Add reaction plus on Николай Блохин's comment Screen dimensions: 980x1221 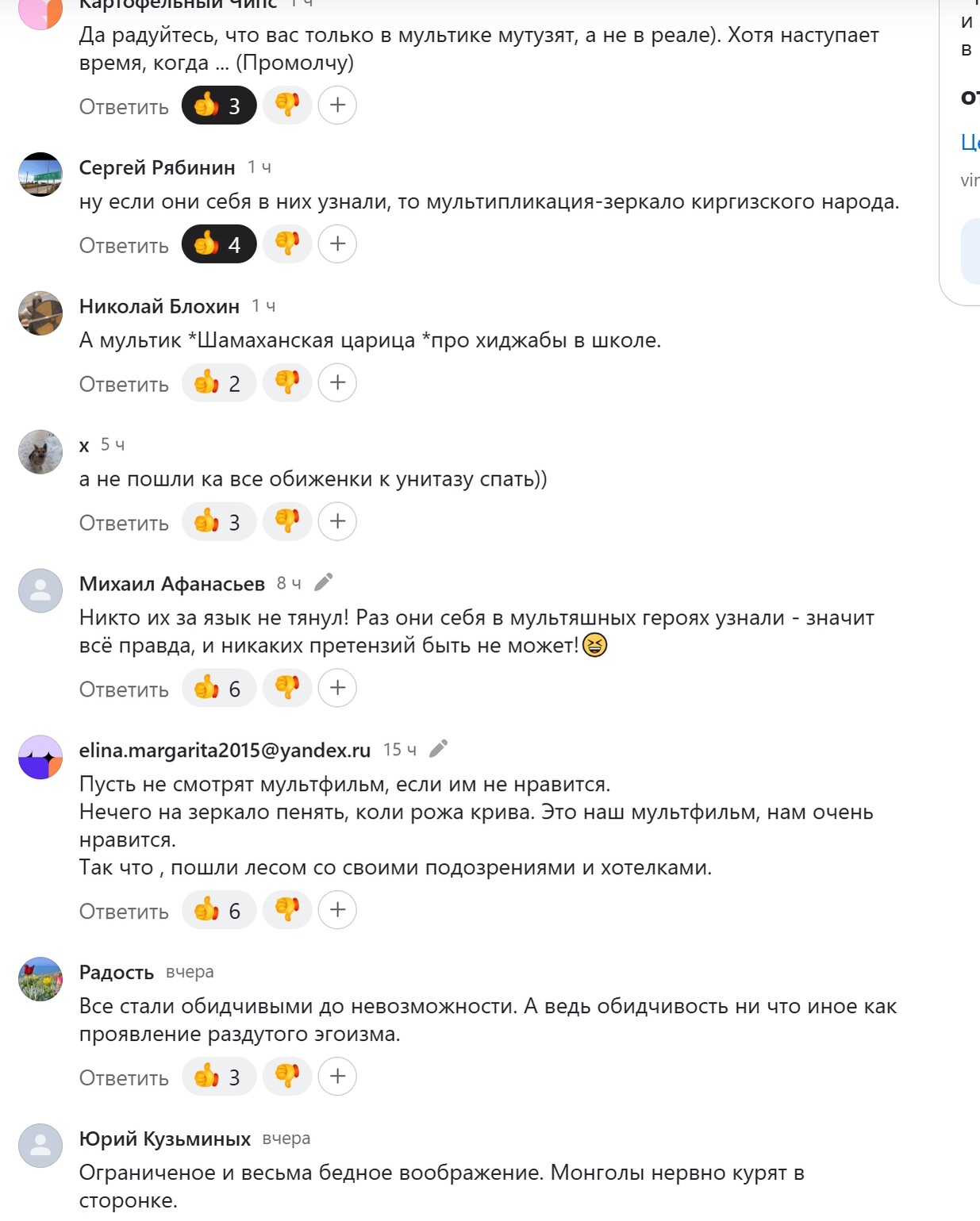point(337,383)
